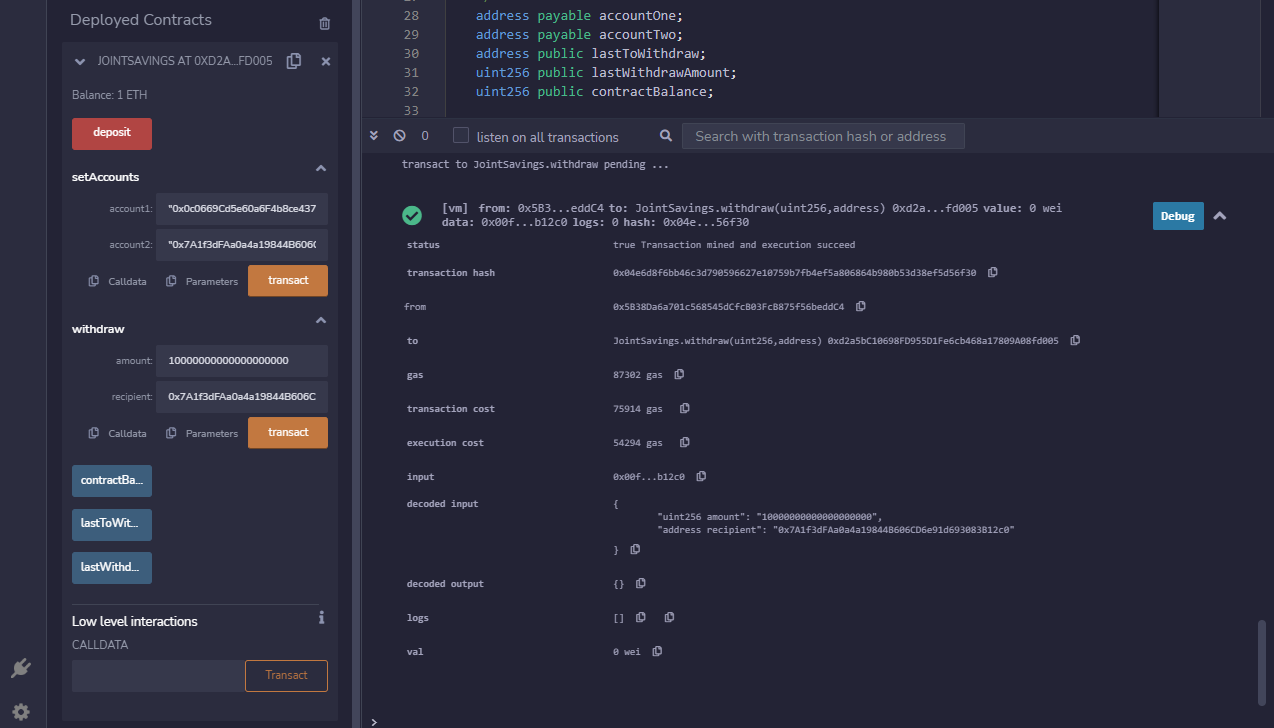Focus the setAccounts account1 input field
This screenshot has width=1274, height=728.
coord(242,209)
